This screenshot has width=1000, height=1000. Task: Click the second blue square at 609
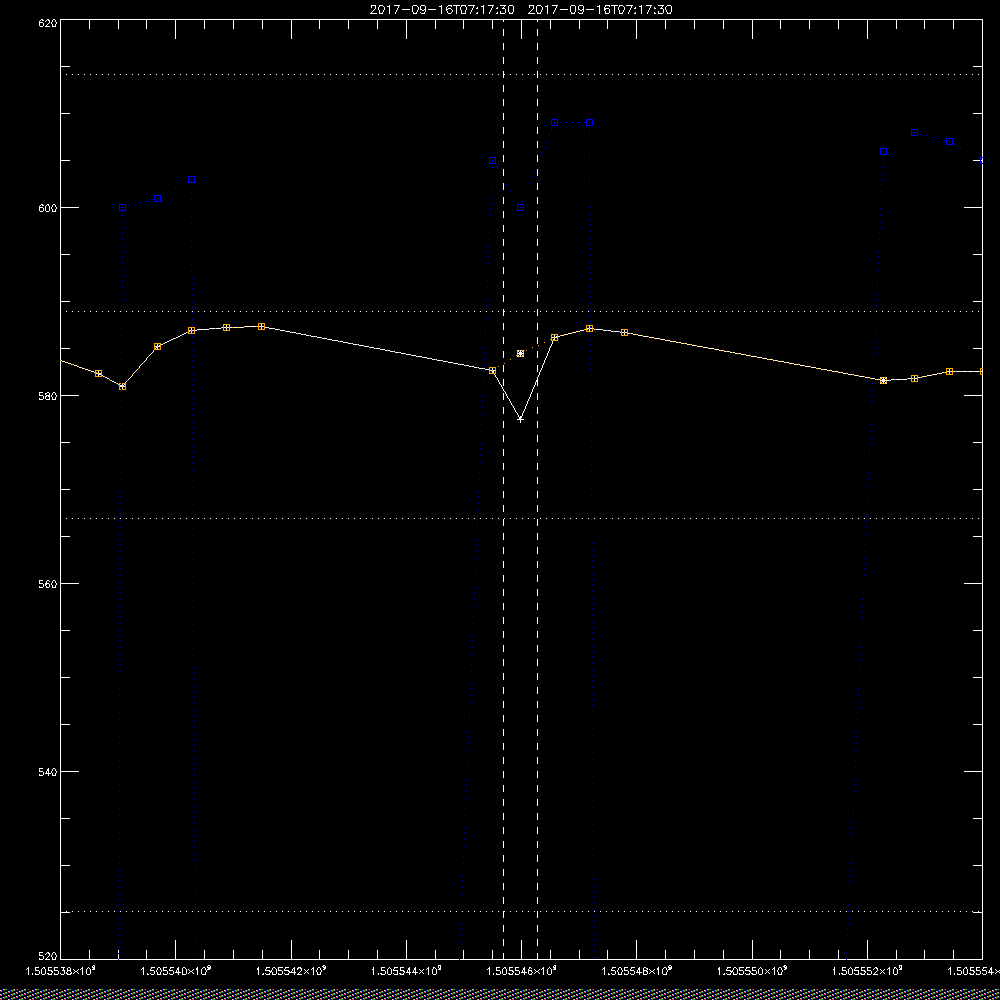pos(589,122)
